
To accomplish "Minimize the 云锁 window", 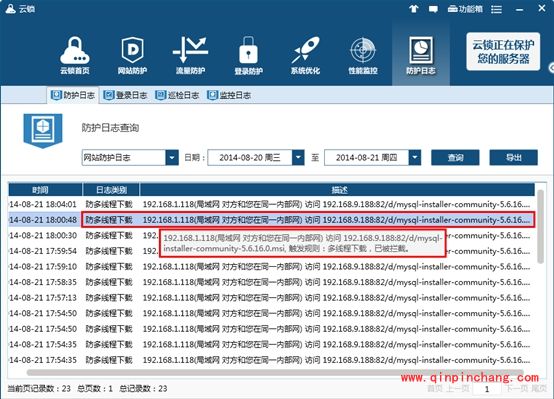I will (x=519, y=10).
